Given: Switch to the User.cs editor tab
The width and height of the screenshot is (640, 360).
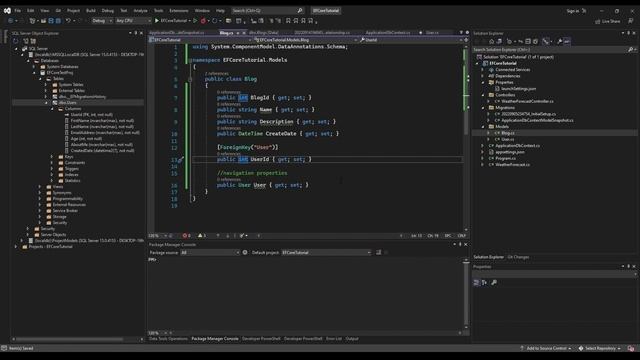Looking at the screenshot, I should click(x=432, y=33).
